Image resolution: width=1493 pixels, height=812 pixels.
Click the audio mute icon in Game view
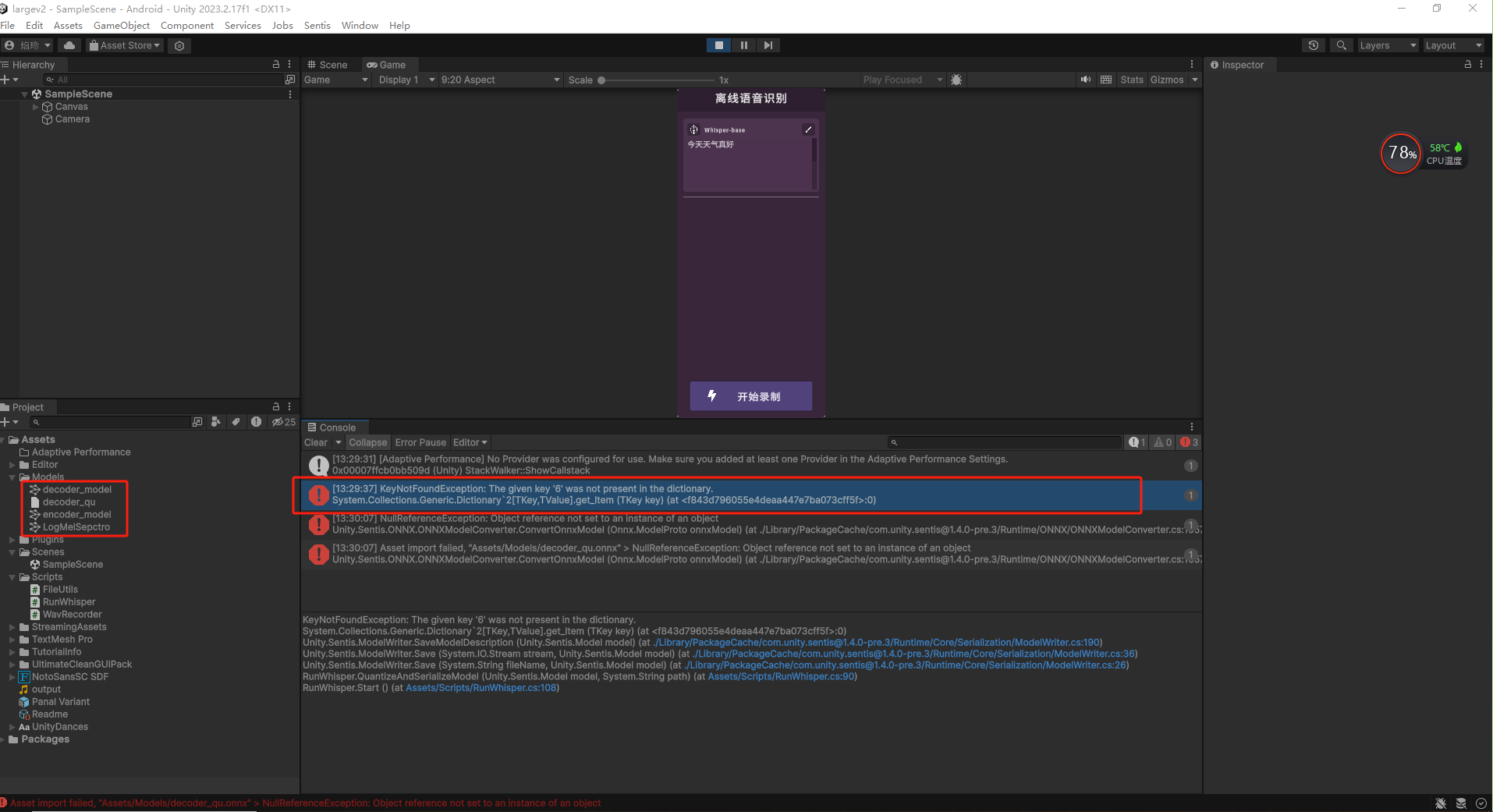click(1085, 80)
